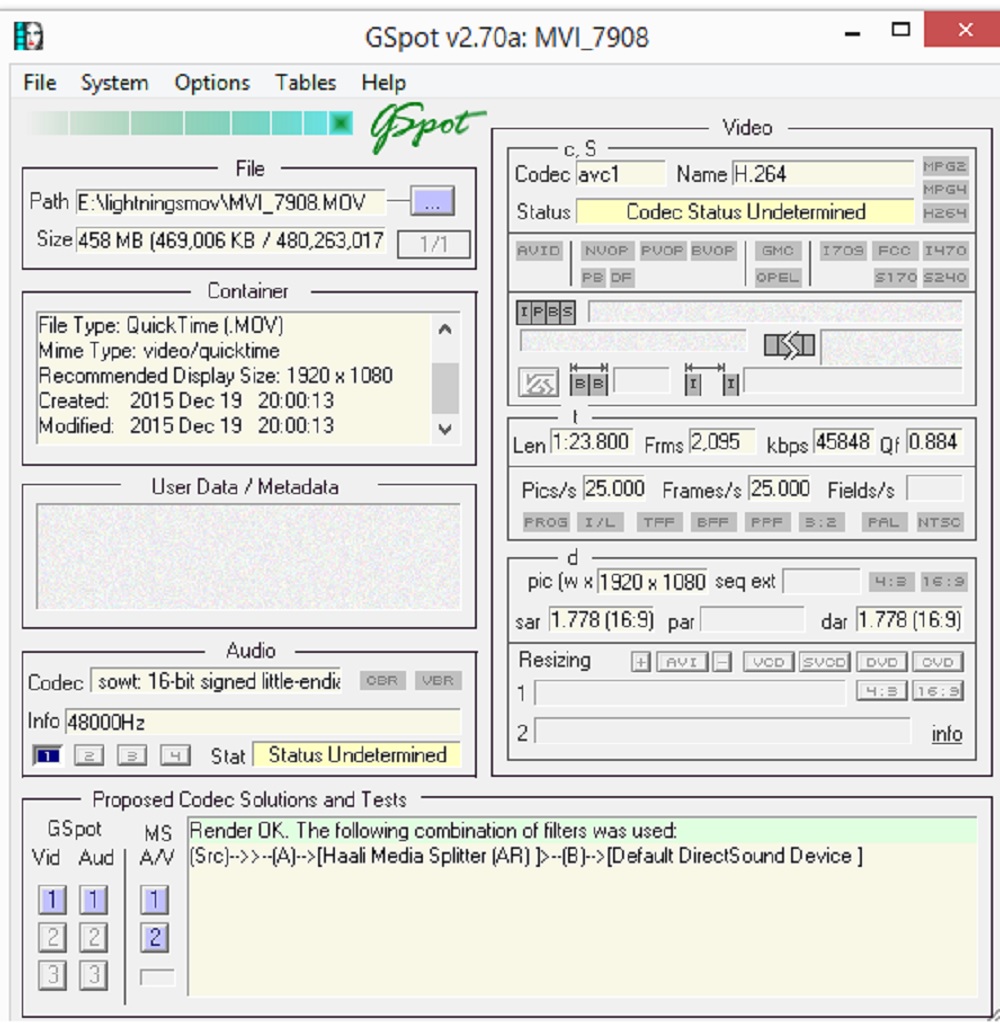Image resolution: width=1000 pixels, height=1023 pixels.
Task: Click the Path input field
Action: 230,203
